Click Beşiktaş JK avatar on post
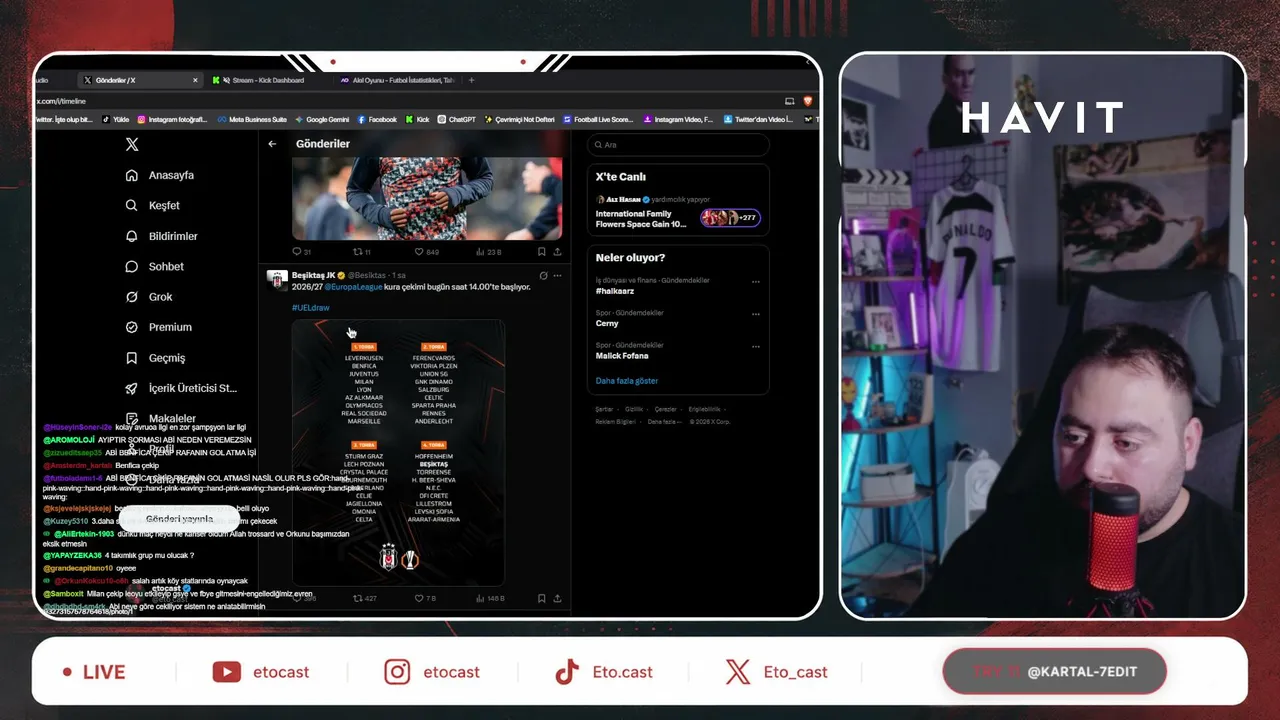The width and height of the screenshot is (1280, 720). pyautogui.click(x=277, y=280)
